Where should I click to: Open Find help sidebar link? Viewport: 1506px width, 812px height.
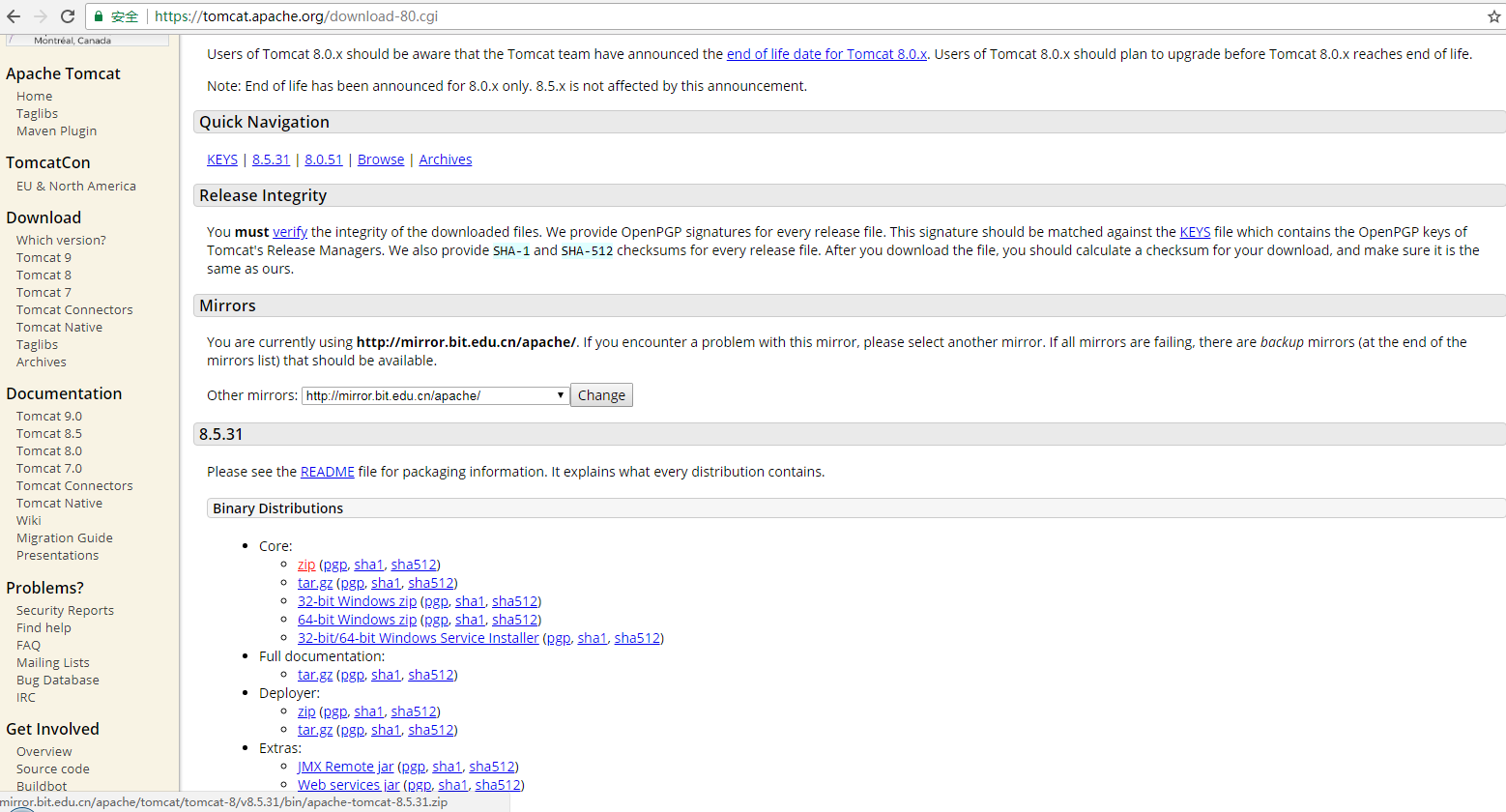click(x=43, y=627)
